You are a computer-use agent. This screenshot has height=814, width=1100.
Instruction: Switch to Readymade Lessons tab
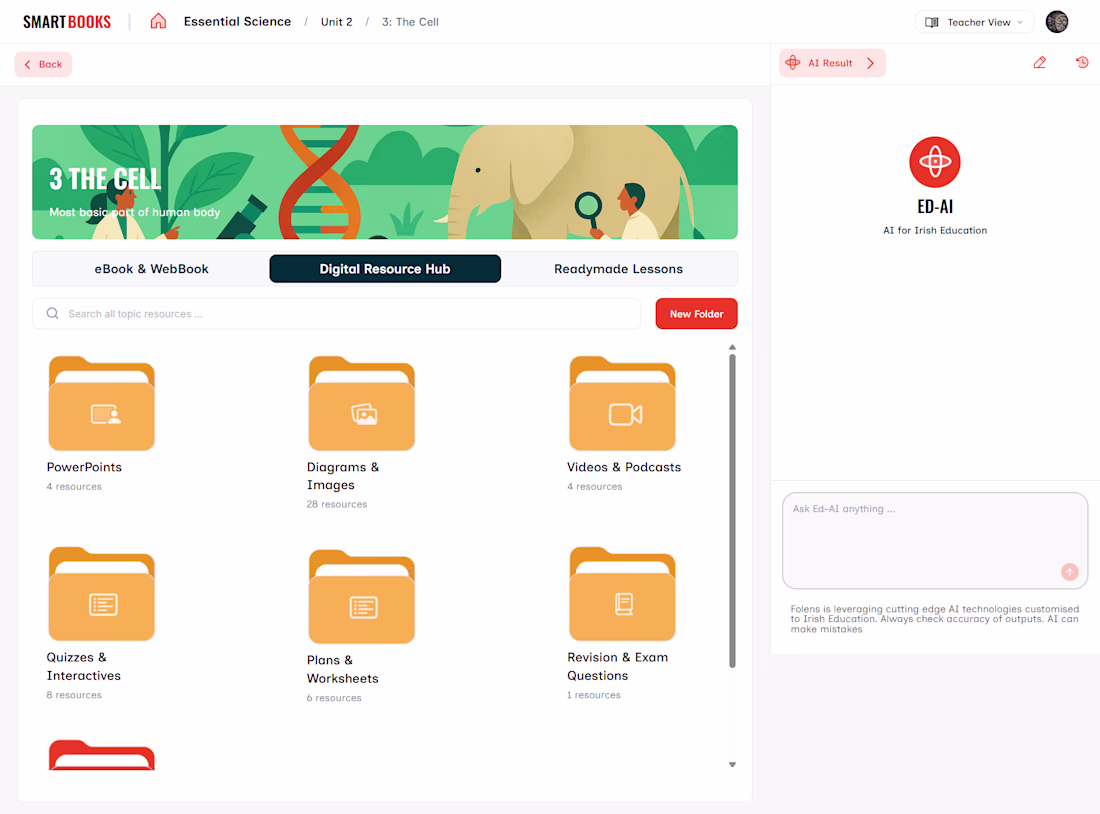point(618,269)
